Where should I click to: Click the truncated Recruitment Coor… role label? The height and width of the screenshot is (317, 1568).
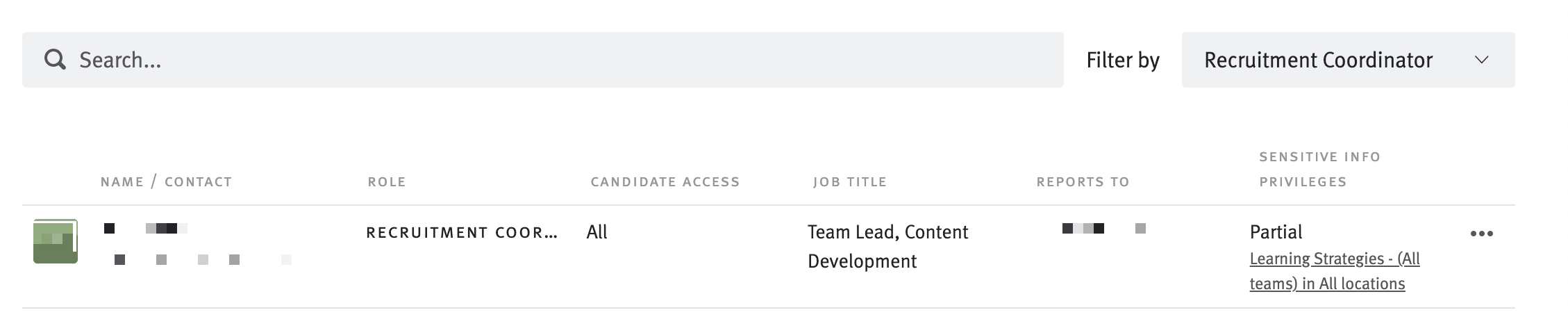tap(462, 232)
